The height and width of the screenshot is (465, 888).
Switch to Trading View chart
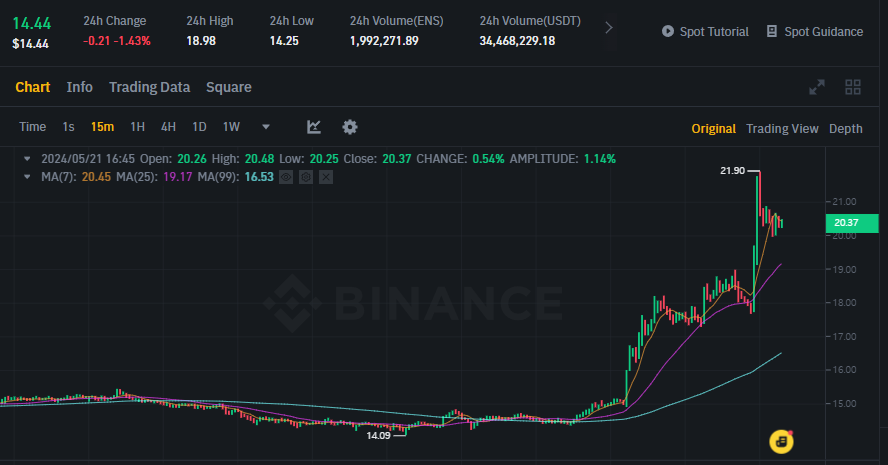click(x=782, y=129)
